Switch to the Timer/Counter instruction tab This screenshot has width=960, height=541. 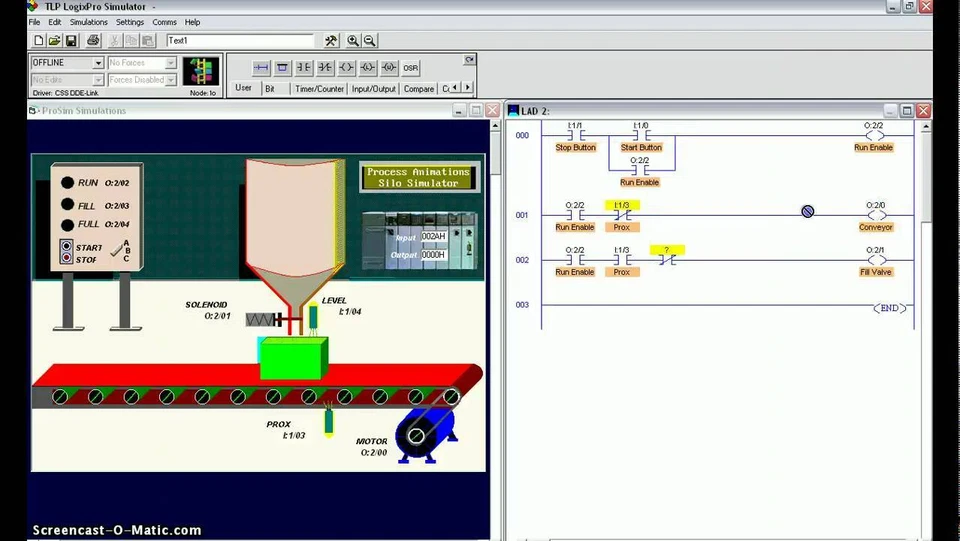(x=319, y=89)
